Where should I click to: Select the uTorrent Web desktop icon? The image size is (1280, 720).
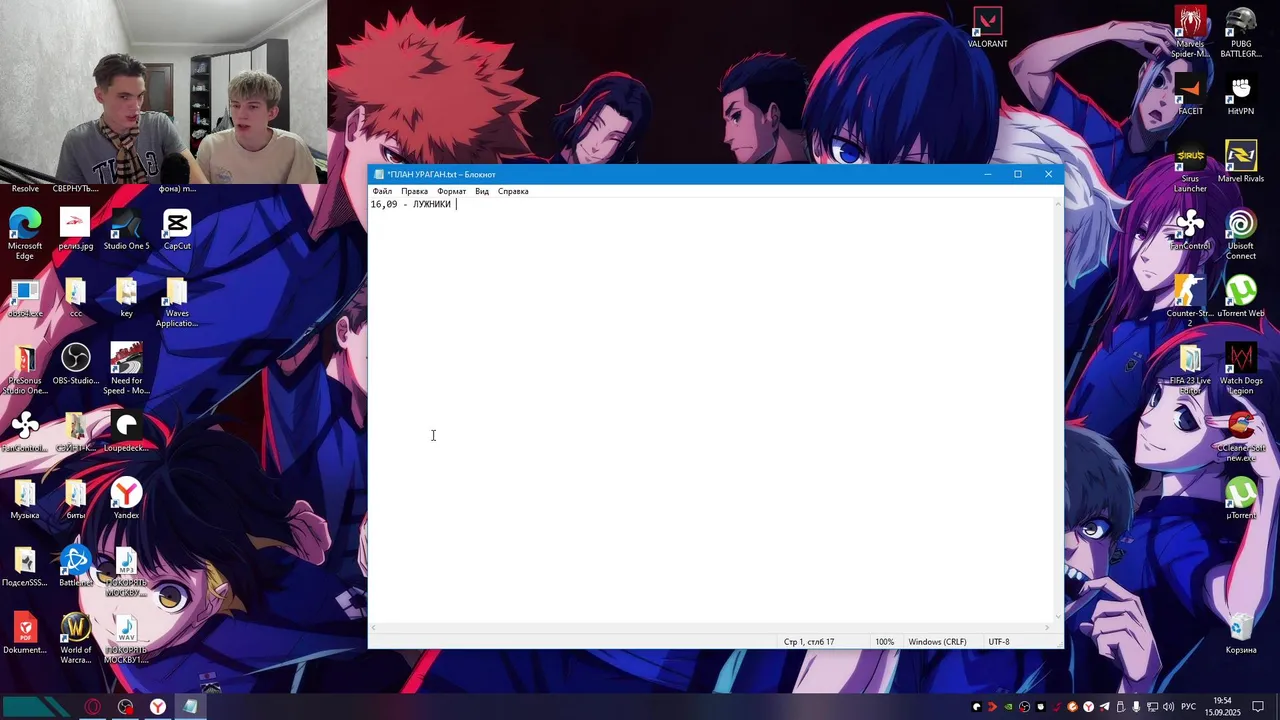[1241, 297]
